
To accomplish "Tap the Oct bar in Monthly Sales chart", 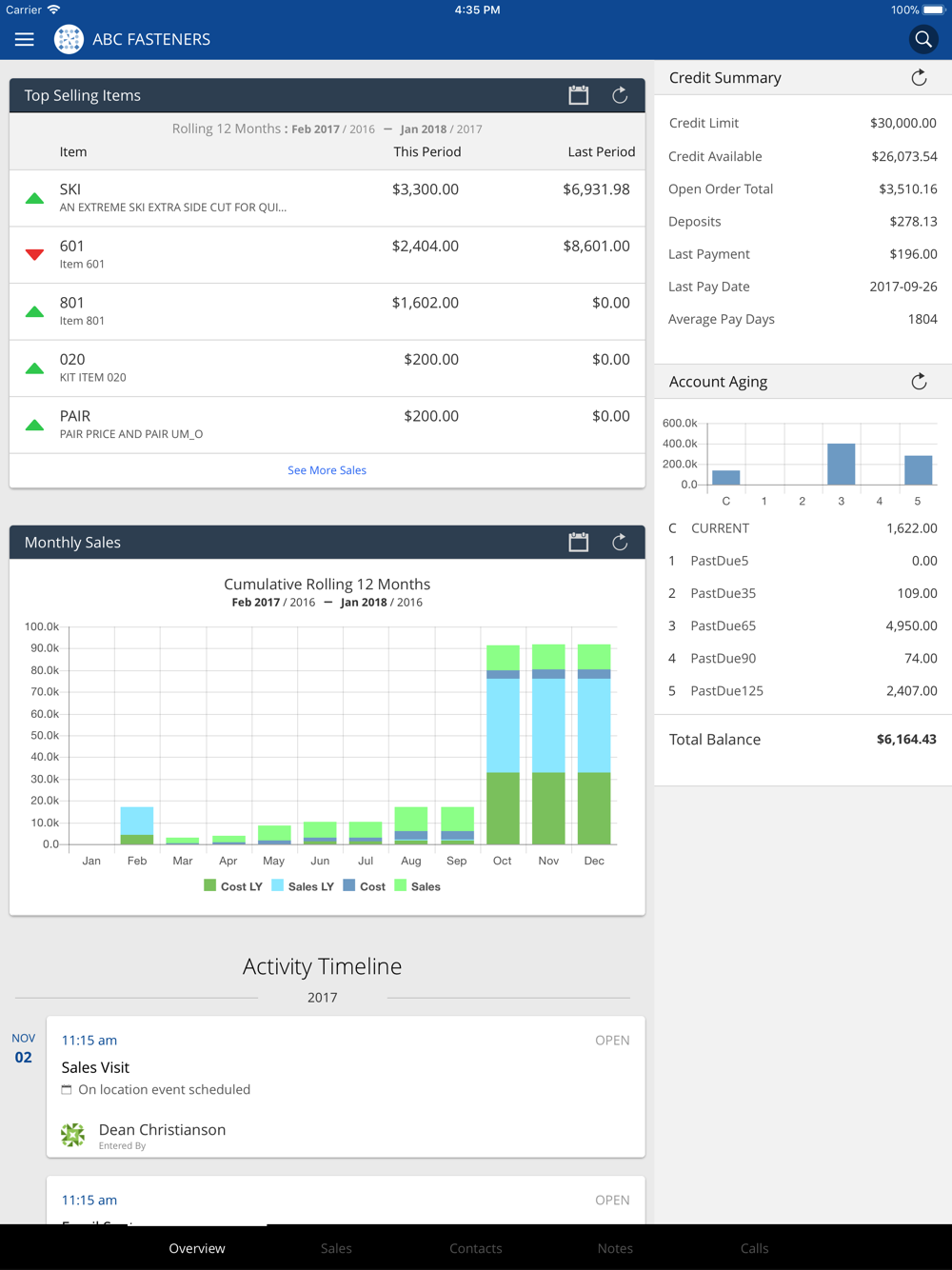I will [503, 744].
